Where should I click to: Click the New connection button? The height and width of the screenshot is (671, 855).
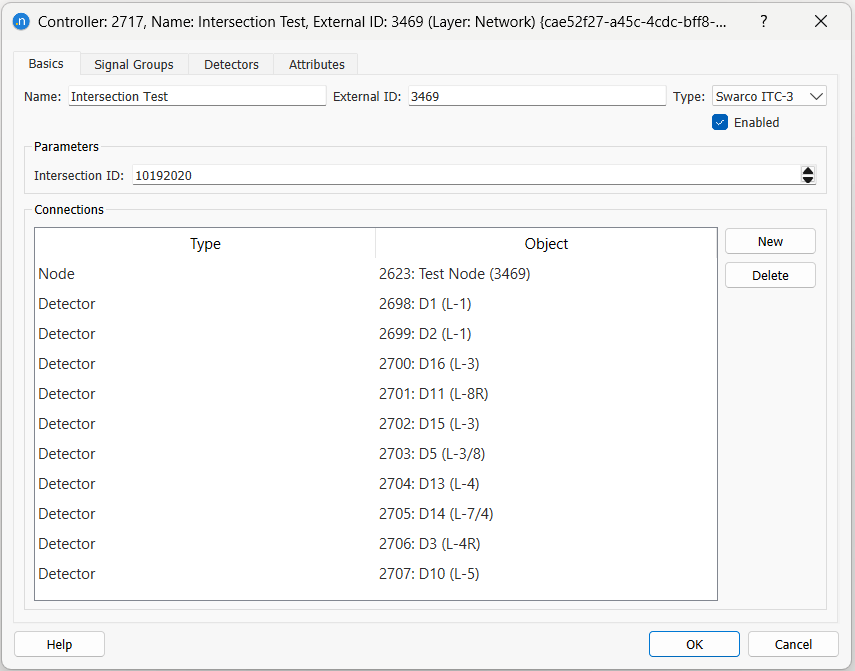coord(770,241)
